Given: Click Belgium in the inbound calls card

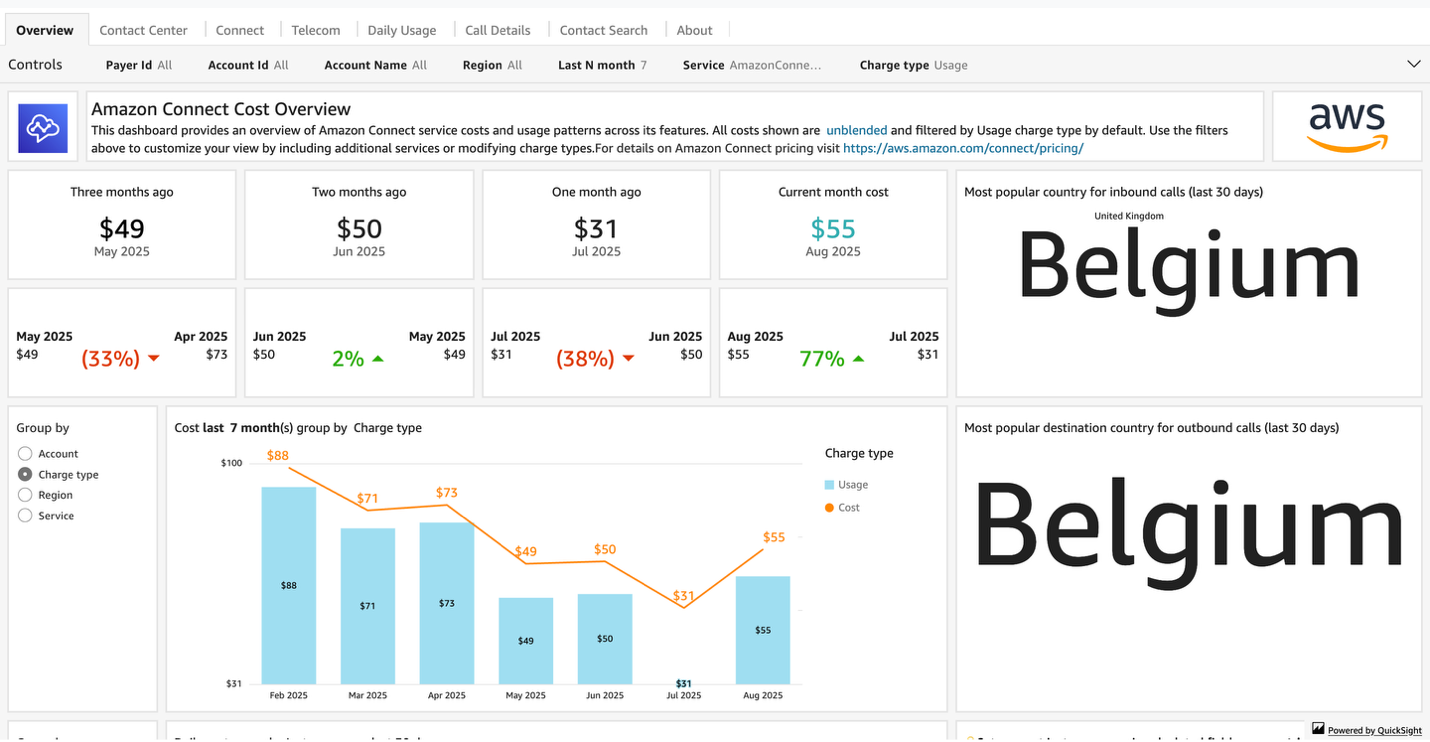Looking at the screenshot, I should point(1189,268).
